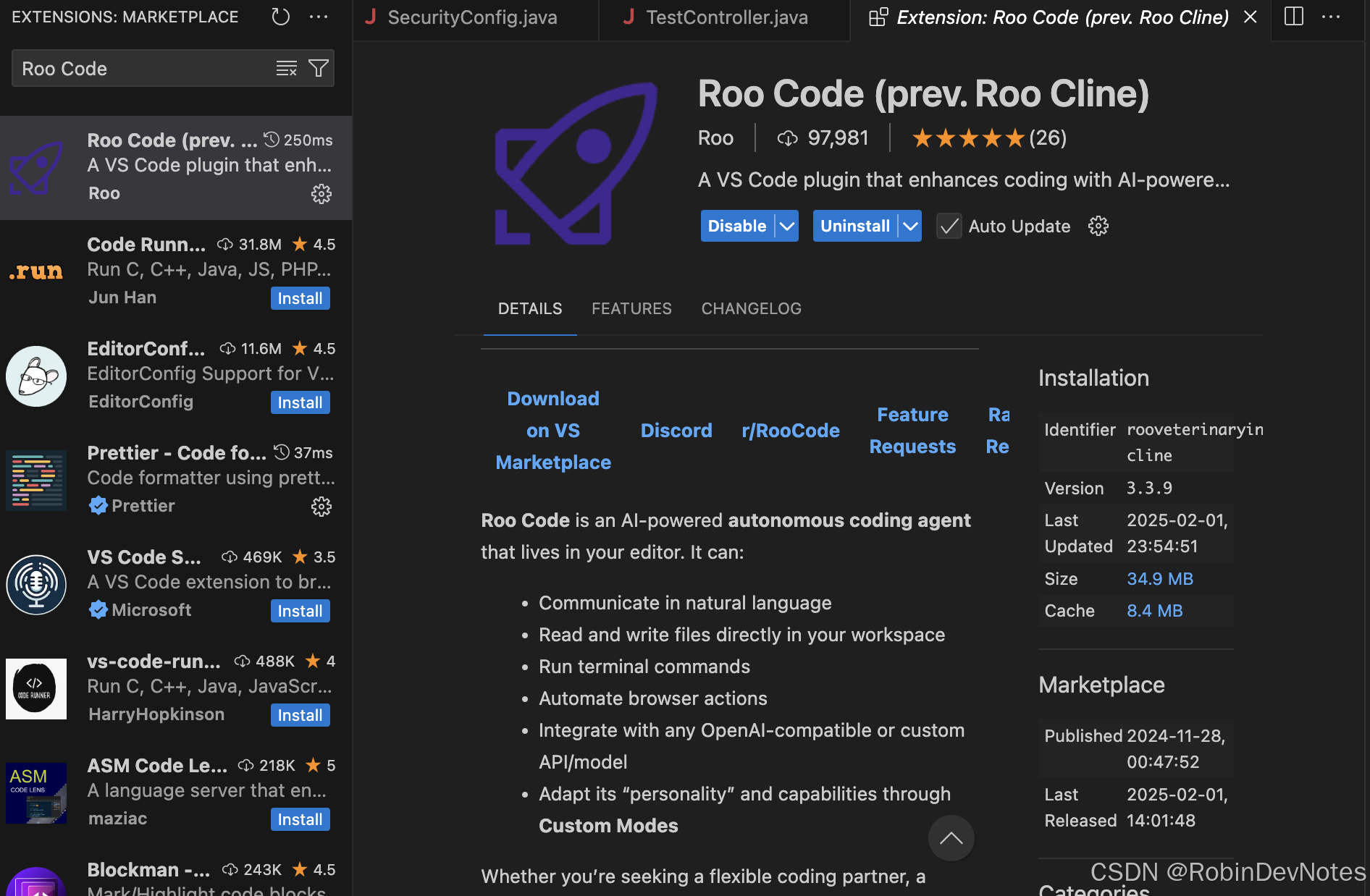Switch to the CHANGELOG tab
1370x896 pixels.
tap(751, 309)
